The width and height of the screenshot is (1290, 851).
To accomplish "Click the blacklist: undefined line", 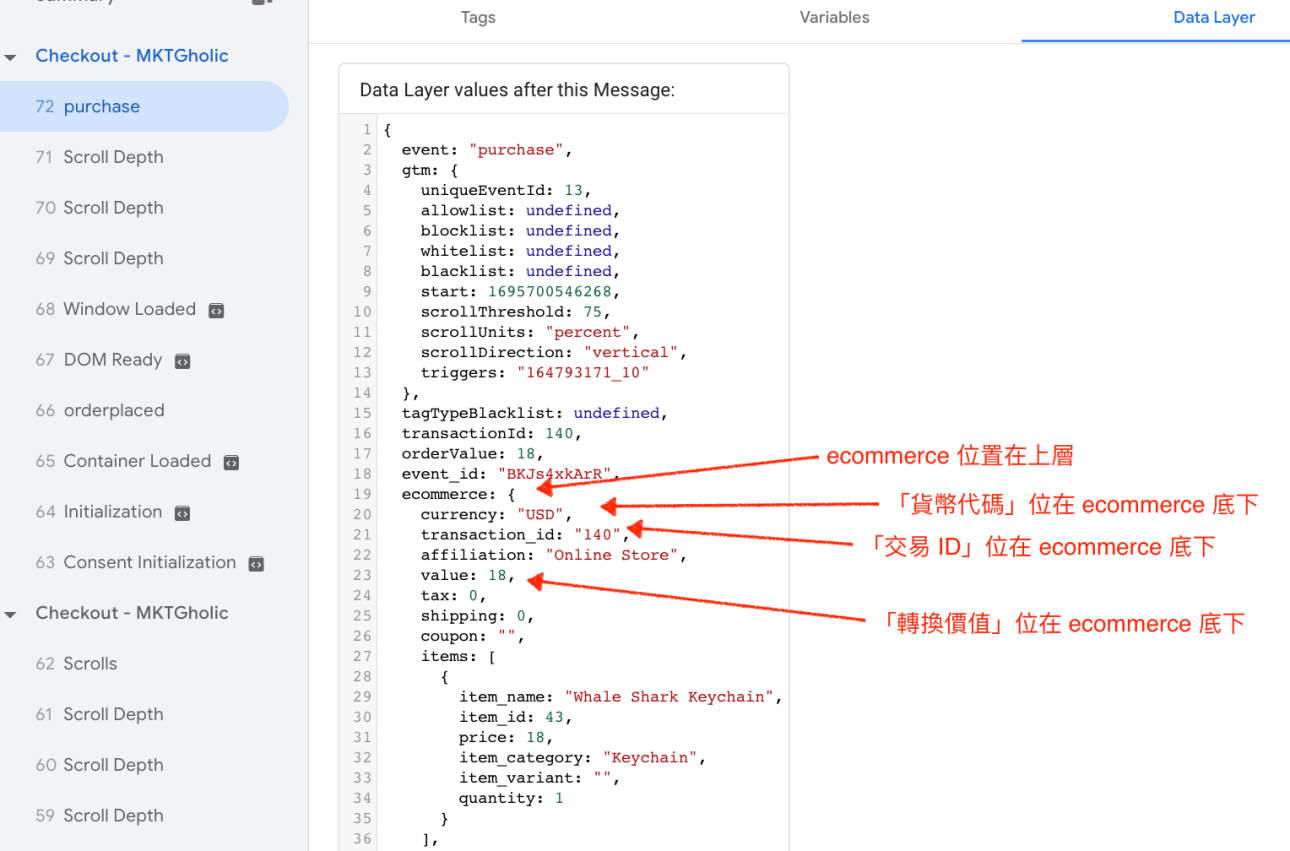I will [x=521, y=271].
